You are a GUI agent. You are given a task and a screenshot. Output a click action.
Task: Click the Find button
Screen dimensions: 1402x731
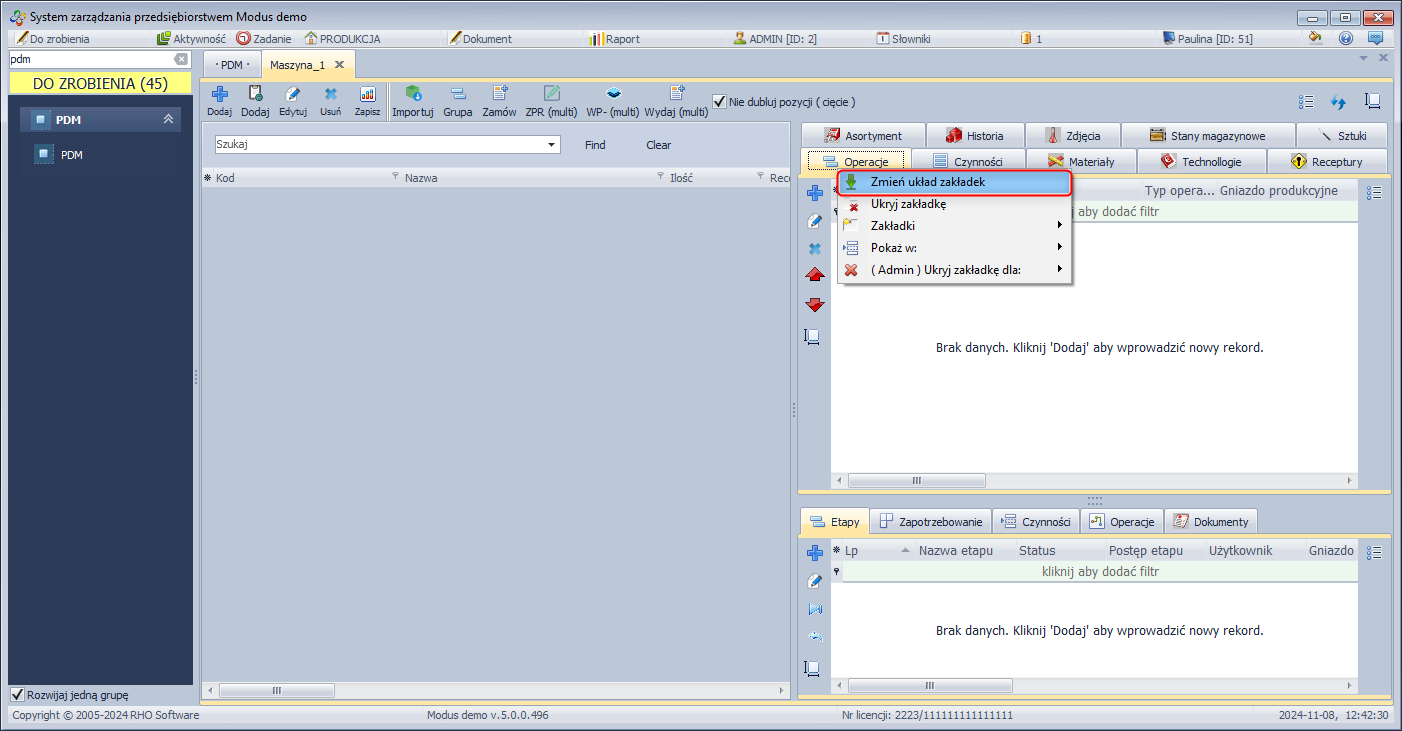[x=595, y=145]
